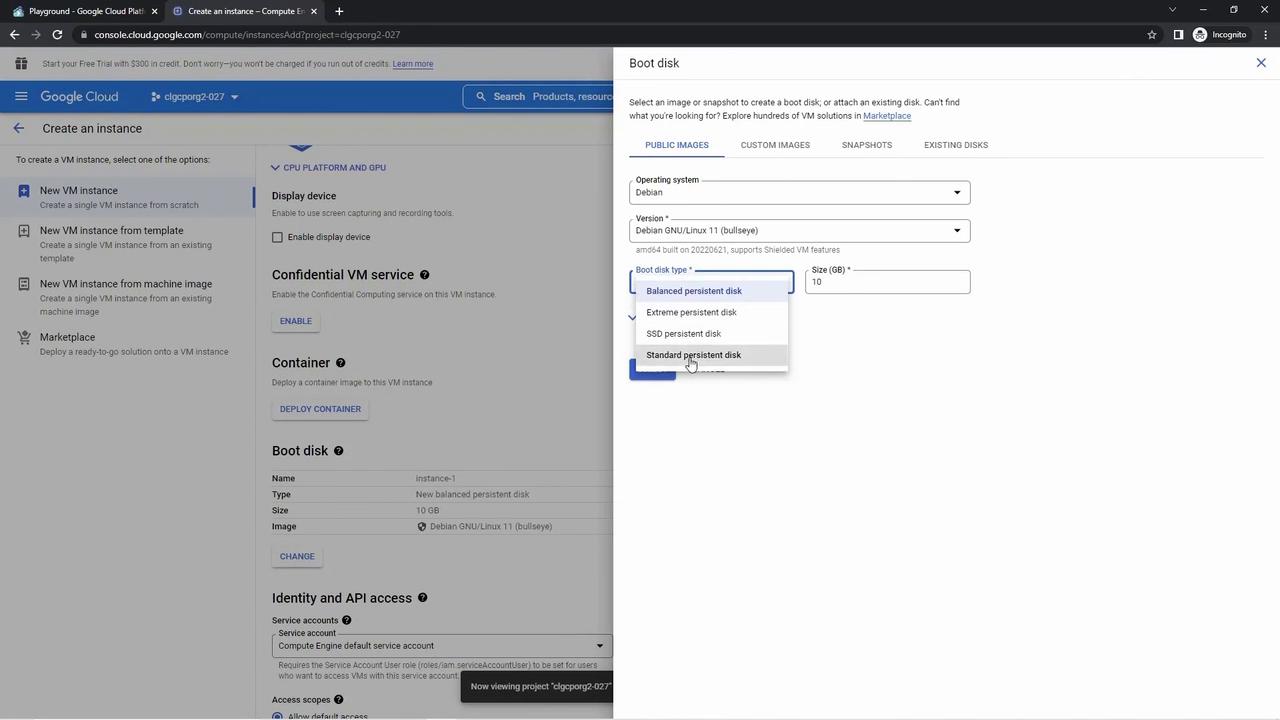Close the Boot disk panel
Image resolution: width=1280 pixels, height=720 pixels.
(x=1261, y=63)
